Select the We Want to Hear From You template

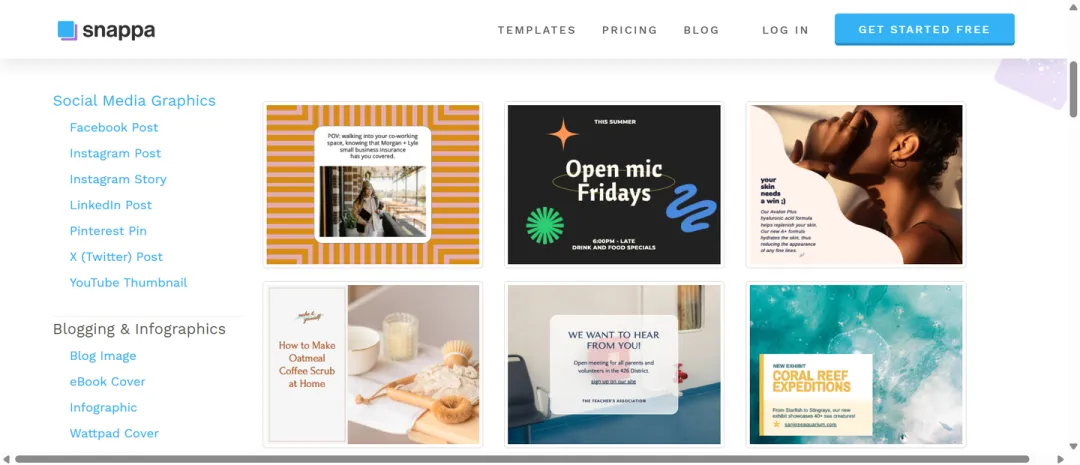coord(614,364)
